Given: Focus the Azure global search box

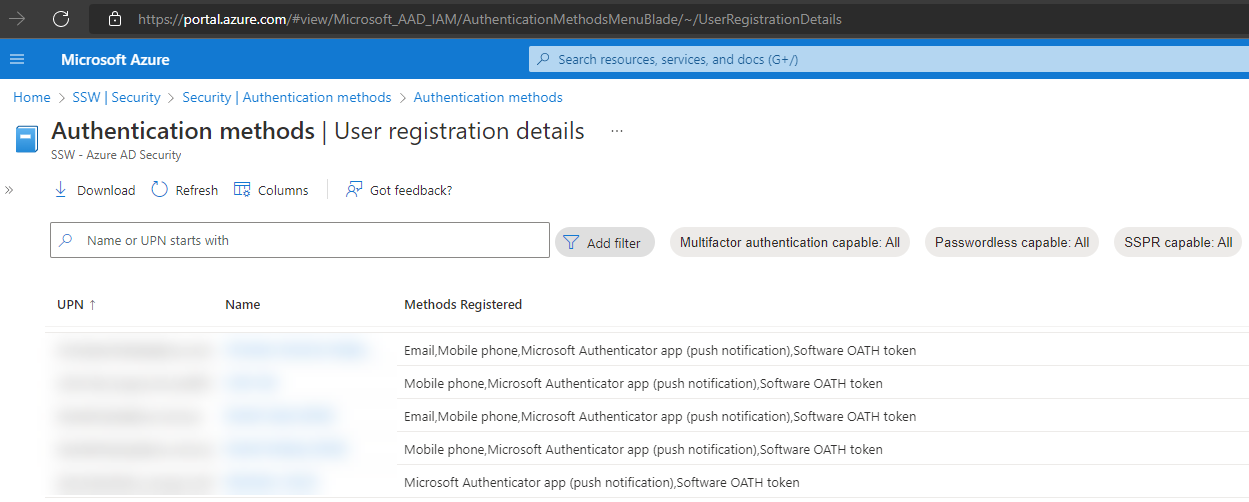Looking at the screenshot, I should click(x=885, y=59).
